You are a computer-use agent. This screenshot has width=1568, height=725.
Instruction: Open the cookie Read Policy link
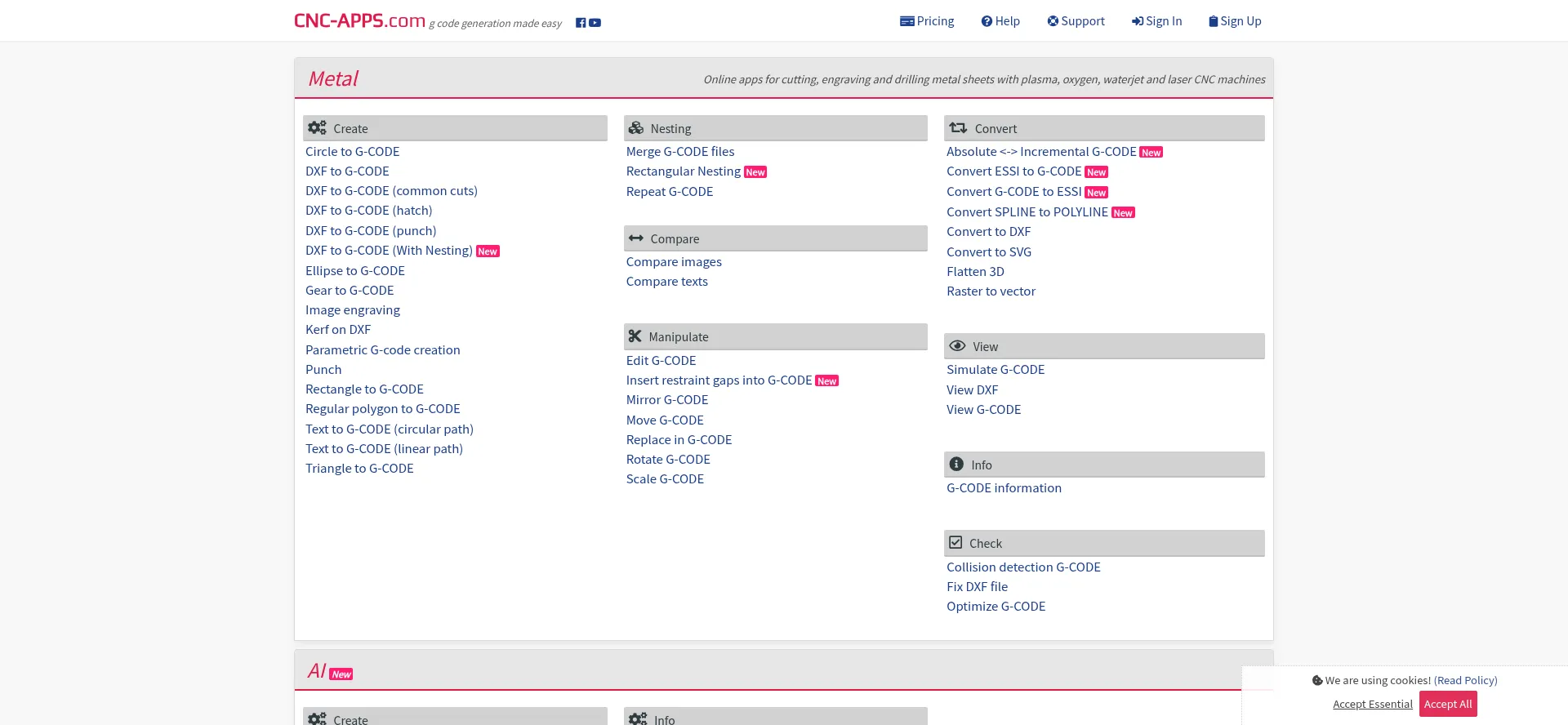(1465, 680)
